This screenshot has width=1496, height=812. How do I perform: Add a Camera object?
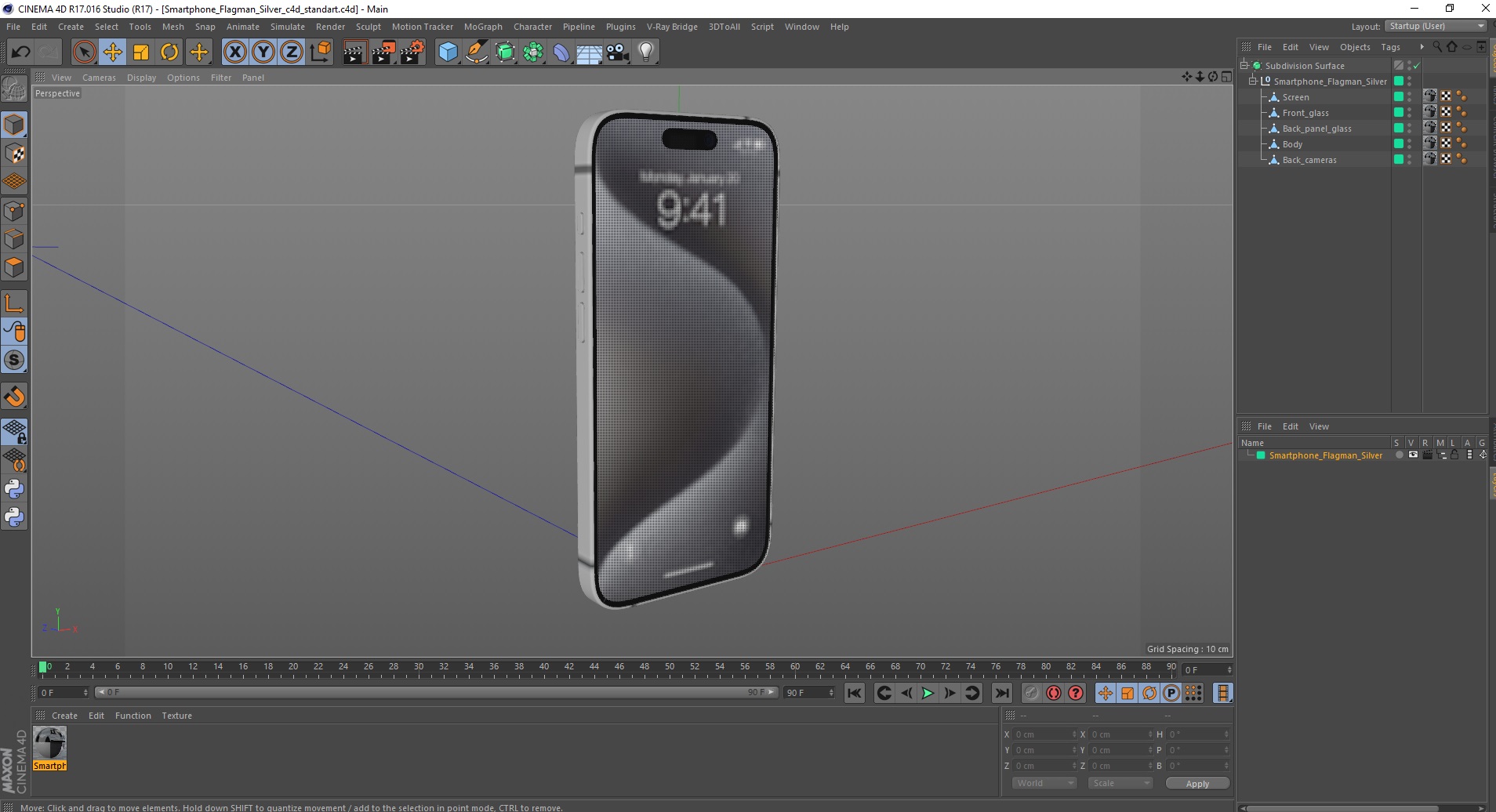point(618,53)
